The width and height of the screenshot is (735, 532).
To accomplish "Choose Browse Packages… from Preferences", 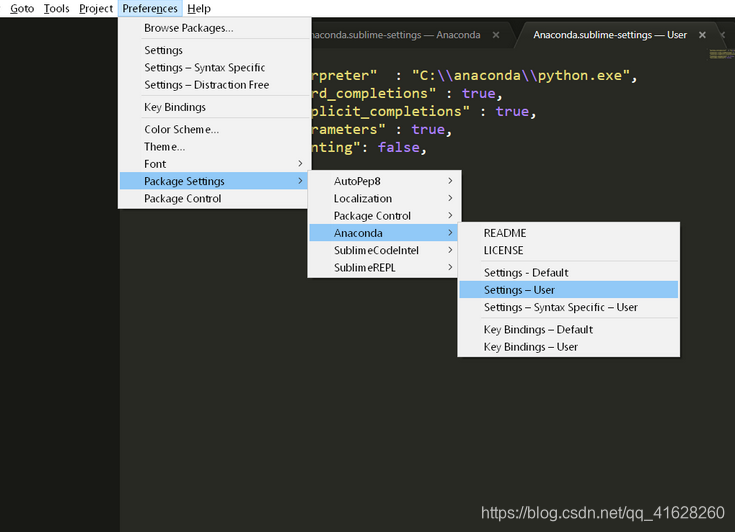I will pyautogui.click(x=215, y=28).
